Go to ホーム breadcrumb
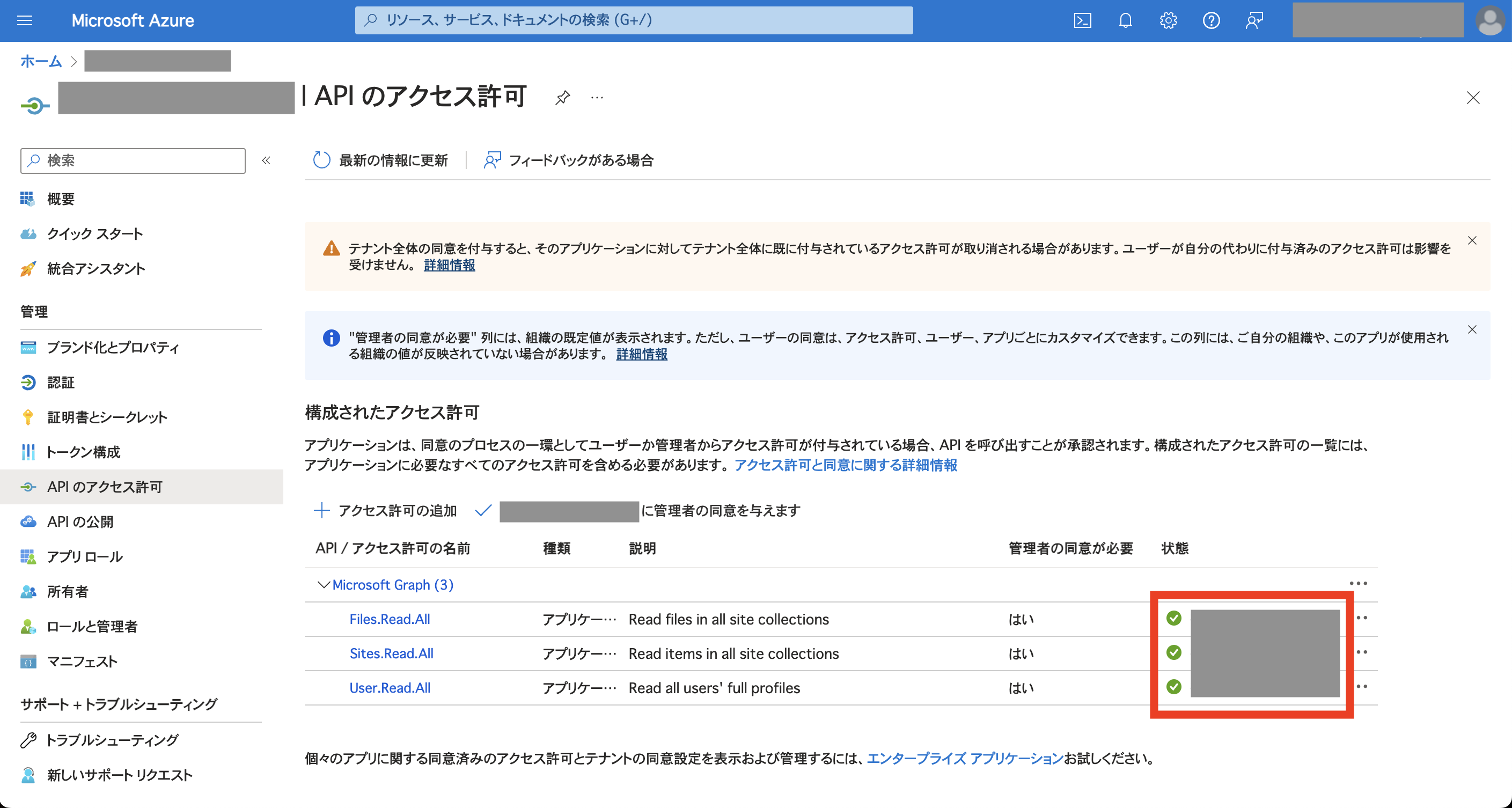1512x808 pixels. (x=41, y=61)
